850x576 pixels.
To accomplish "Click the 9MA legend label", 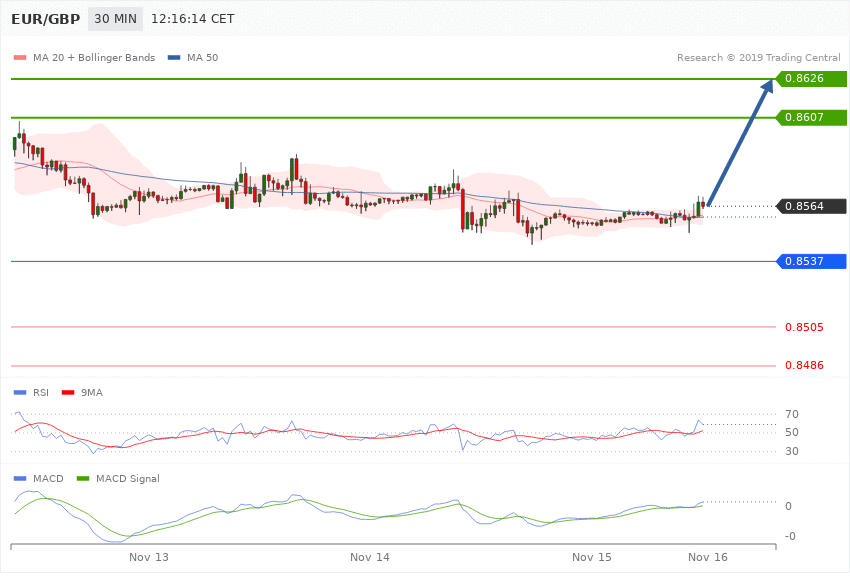I will tap(92, 393).
